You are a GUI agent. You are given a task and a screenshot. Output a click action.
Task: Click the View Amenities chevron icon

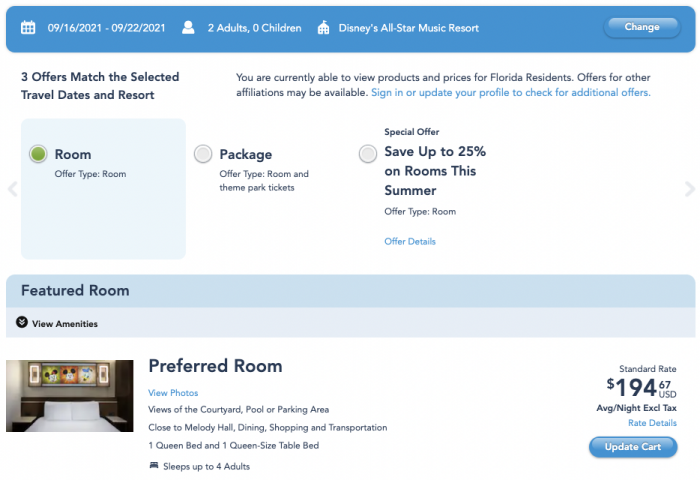(22, 322)
